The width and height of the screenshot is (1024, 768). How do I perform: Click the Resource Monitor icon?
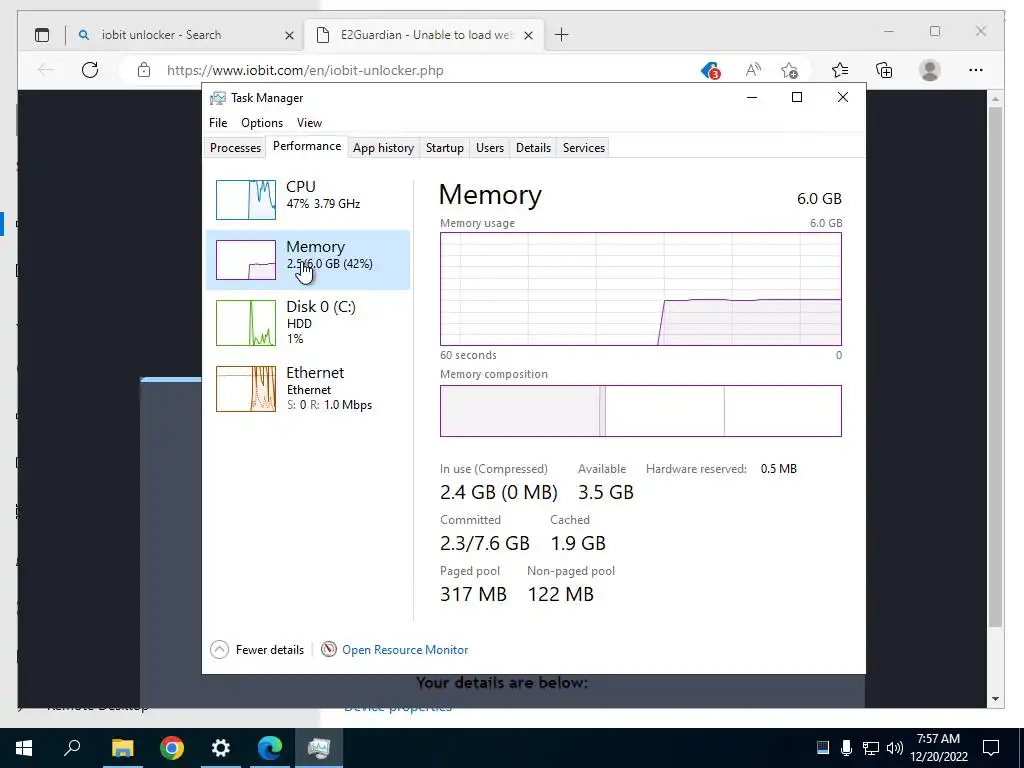pyautogui.click(x=329, y=649)
